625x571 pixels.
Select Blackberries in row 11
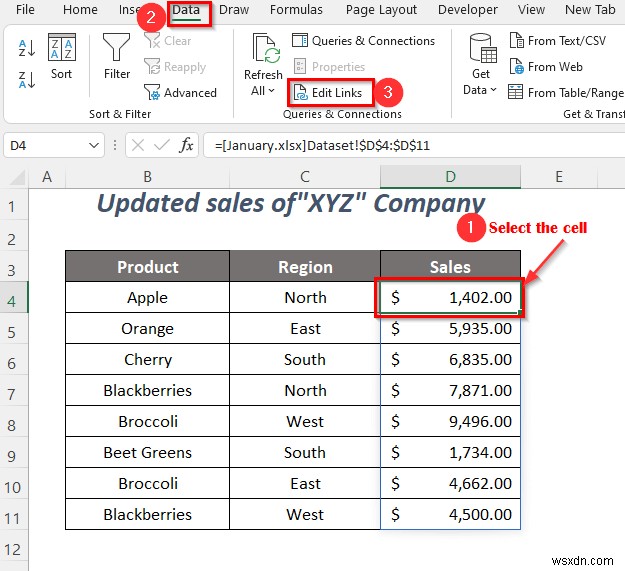tap(147, 514)
